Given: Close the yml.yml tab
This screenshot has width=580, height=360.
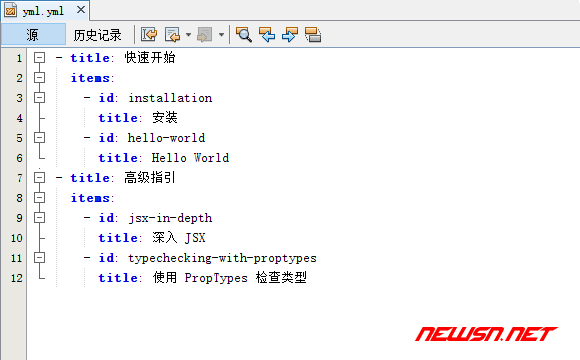Looking at the screenshot, I should [81, 10].
